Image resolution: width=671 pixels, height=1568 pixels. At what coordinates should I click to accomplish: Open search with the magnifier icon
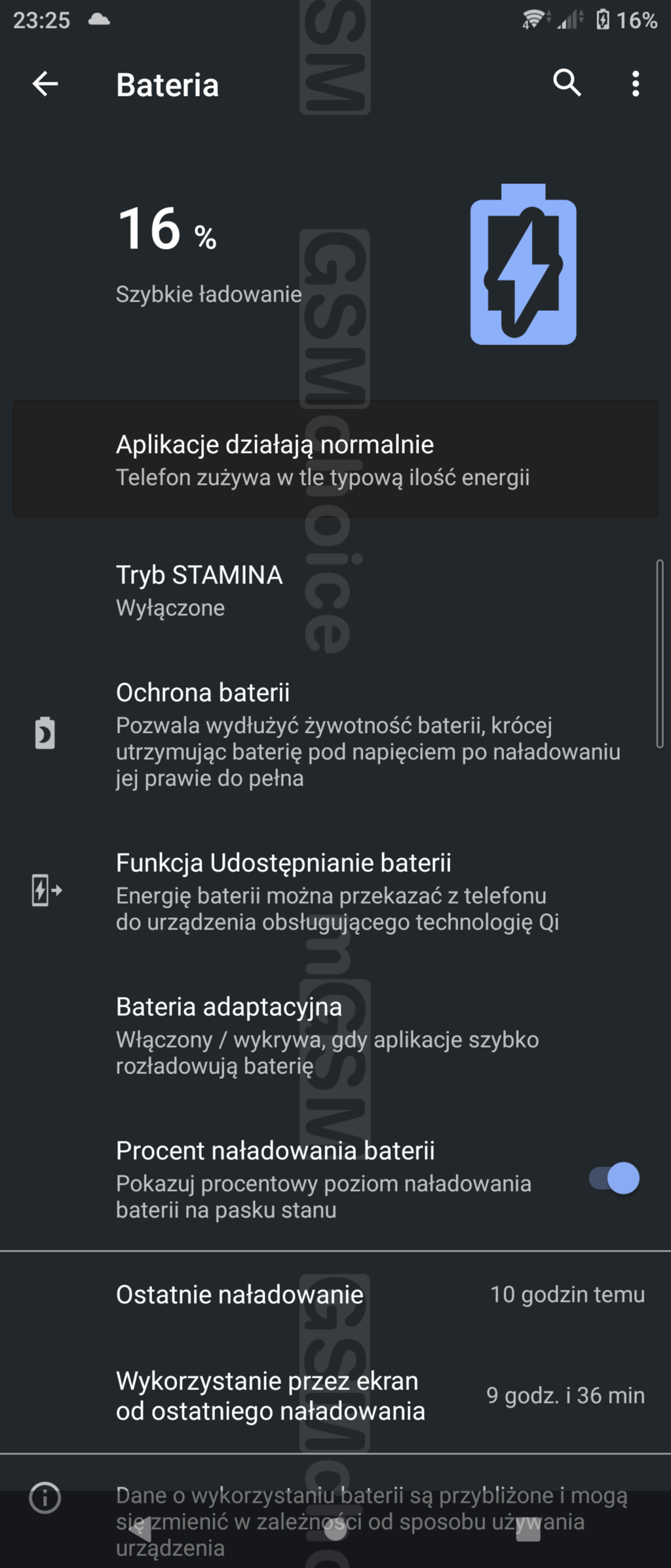coord(567,83)
